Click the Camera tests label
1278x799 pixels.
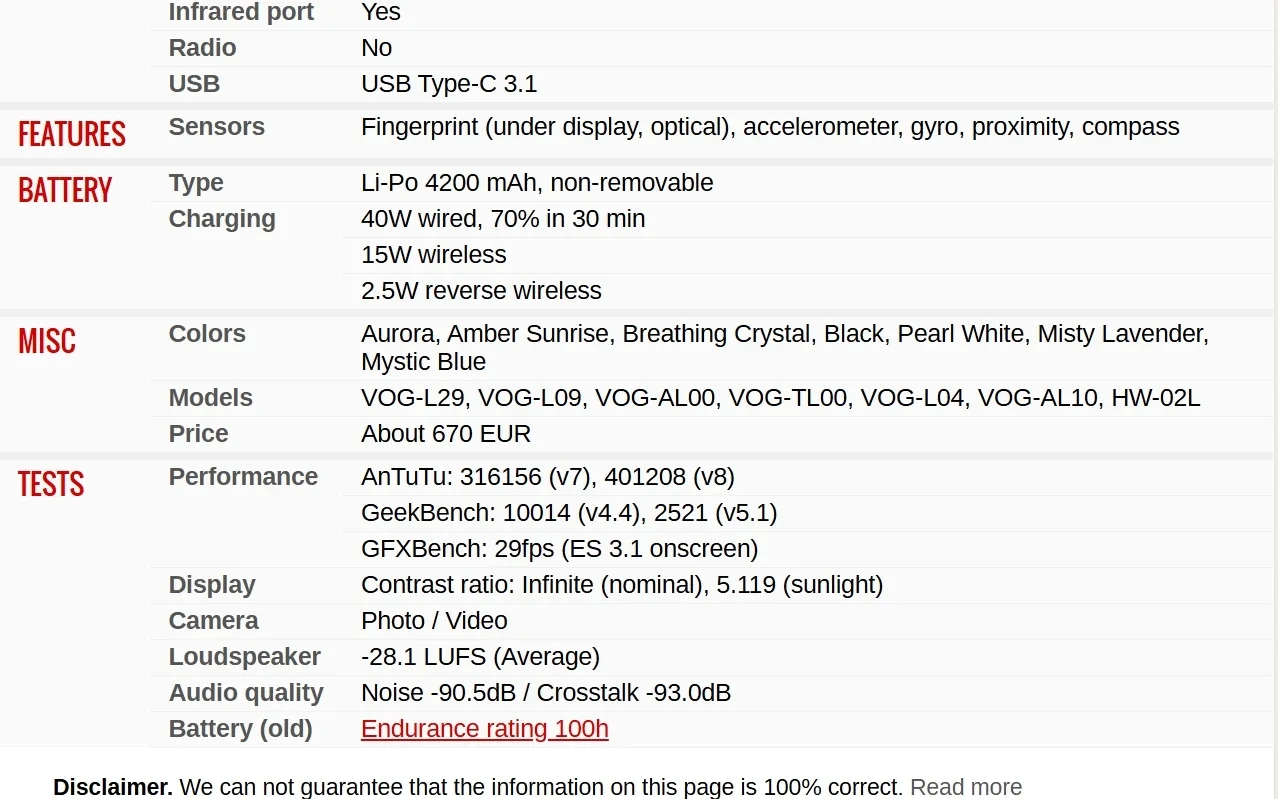[213, 621]
